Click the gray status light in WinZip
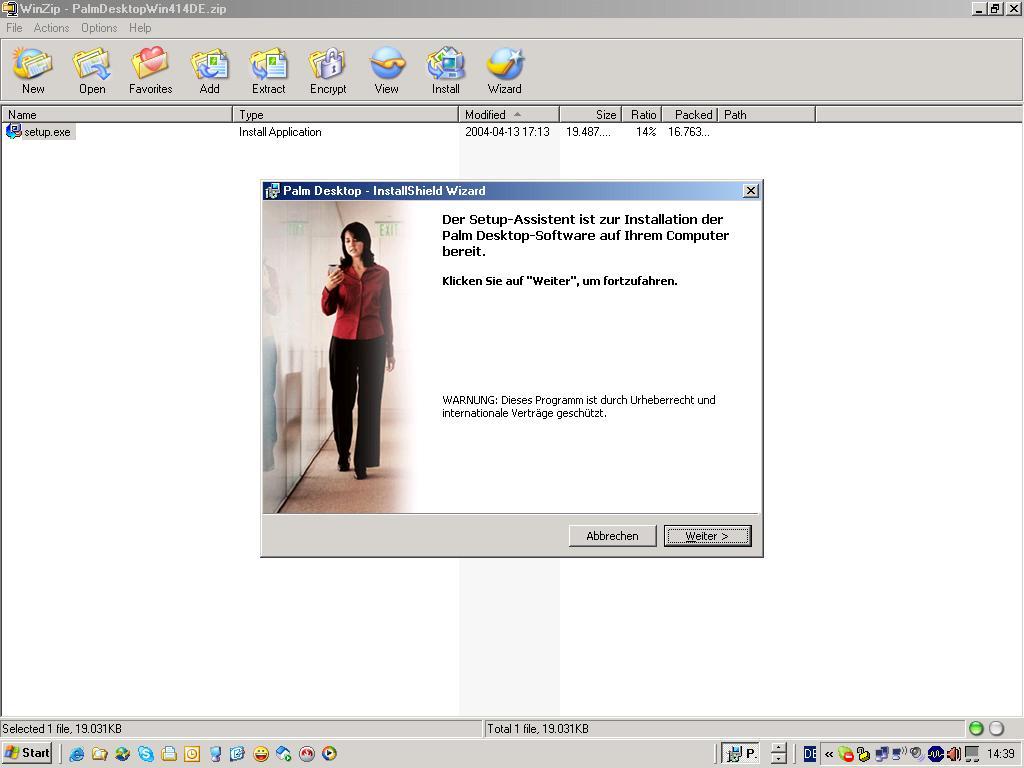The width and height of the screenshot is (1024, 768). tap(997, 728)
